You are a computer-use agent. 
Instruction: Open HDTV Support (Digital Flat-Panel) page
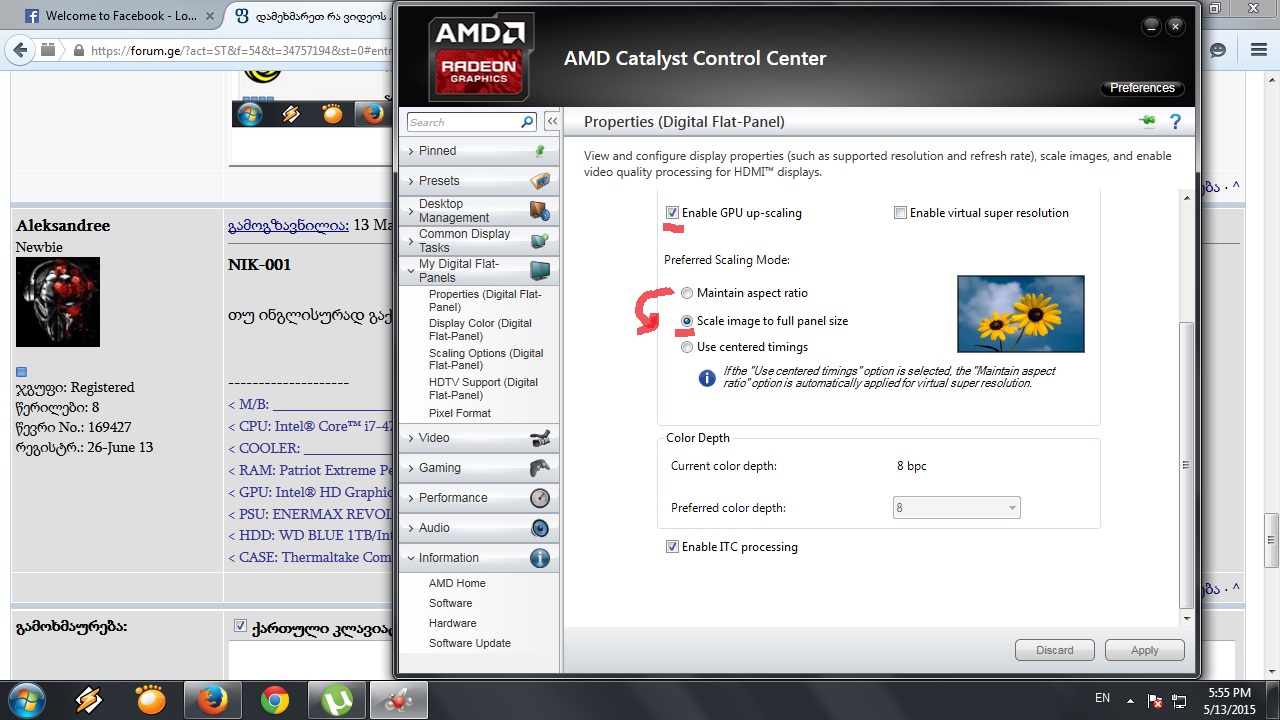(483, 388)
